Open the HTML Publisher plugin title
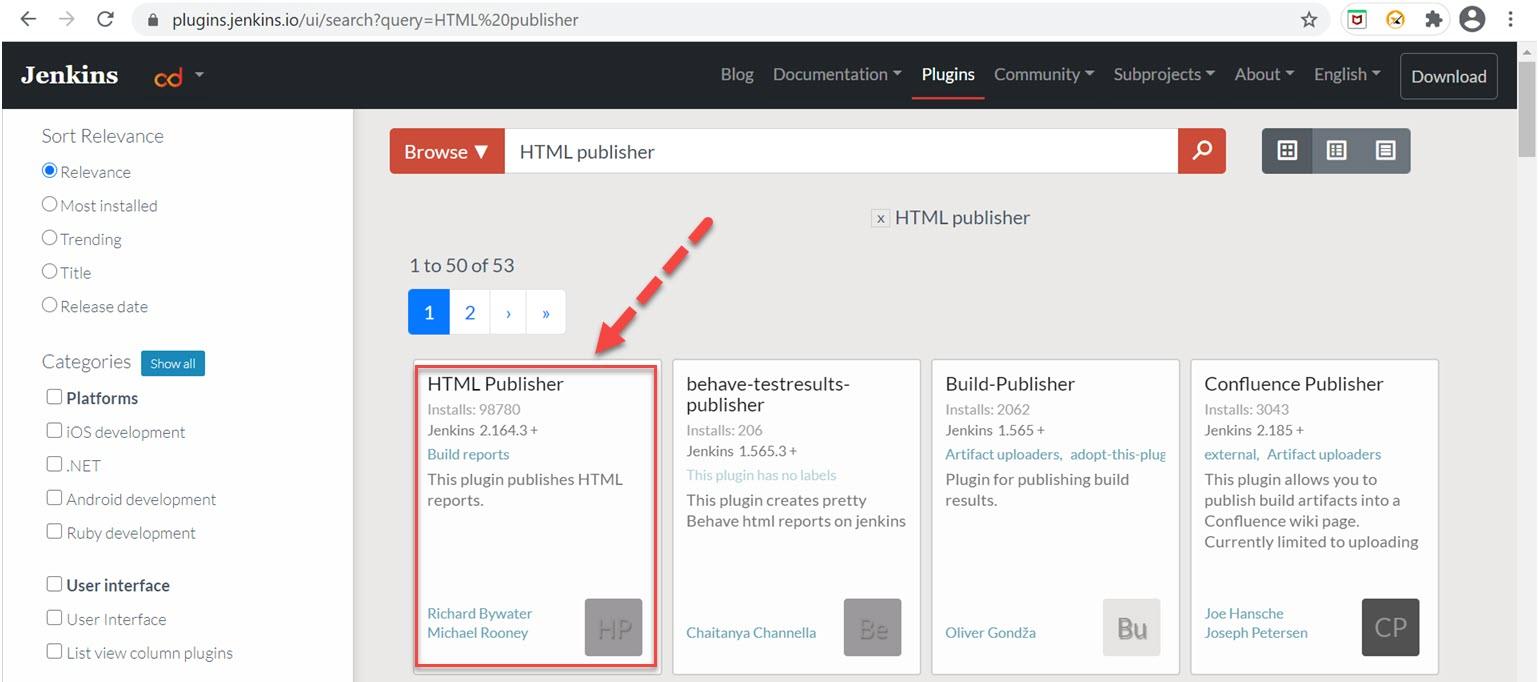The width and height of the screenshot is (1538, 682). pyautogui.click(x=495, y=384)
